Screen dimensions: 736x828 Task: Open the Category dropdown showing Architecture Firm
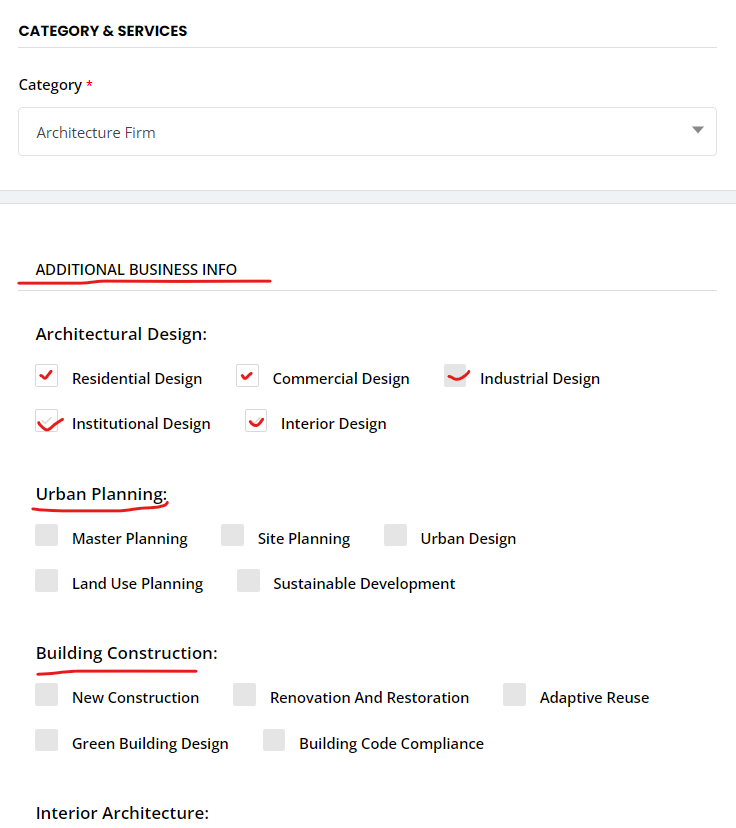pos(367,131)
